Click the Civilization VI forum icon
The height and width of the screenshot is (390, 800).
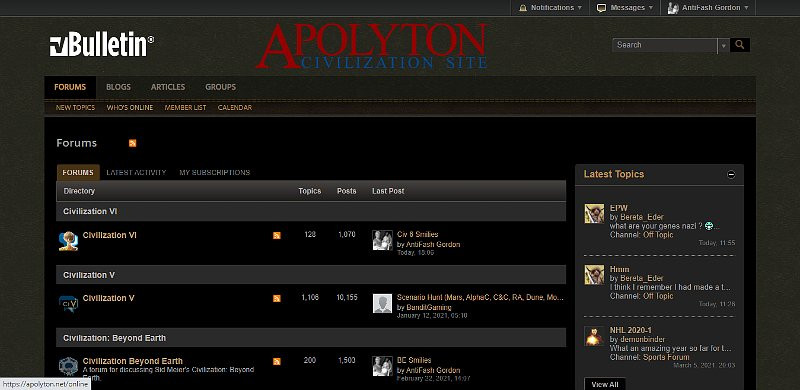tap(68, 241)
